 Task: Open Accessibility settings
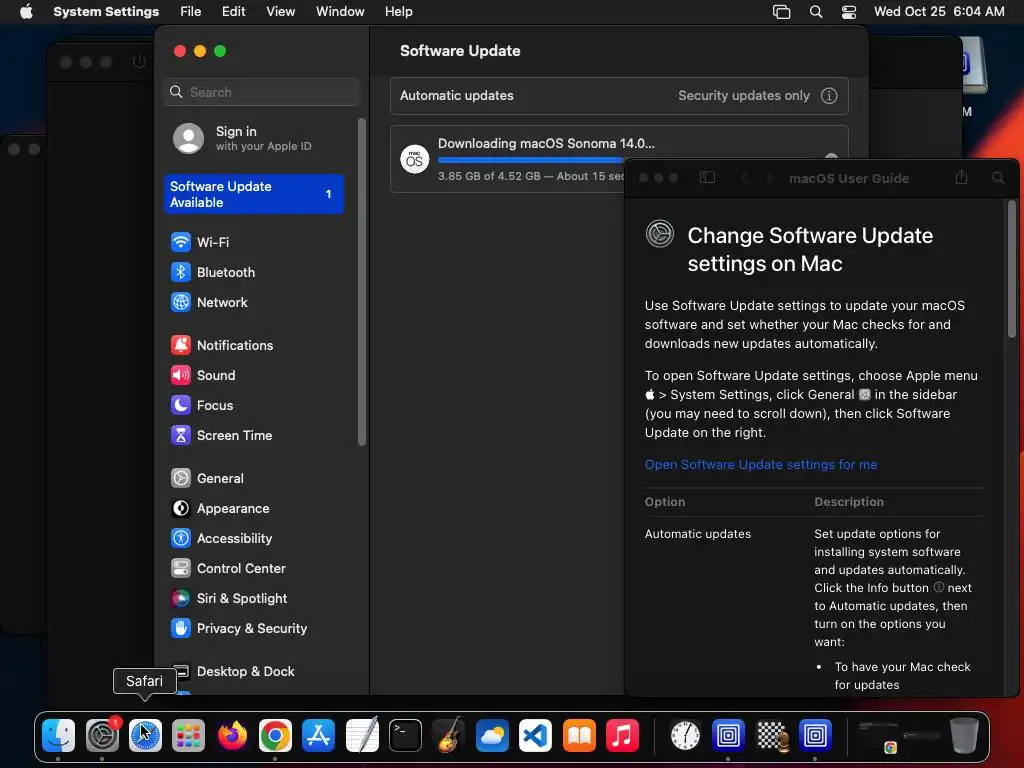pos(221,539)
